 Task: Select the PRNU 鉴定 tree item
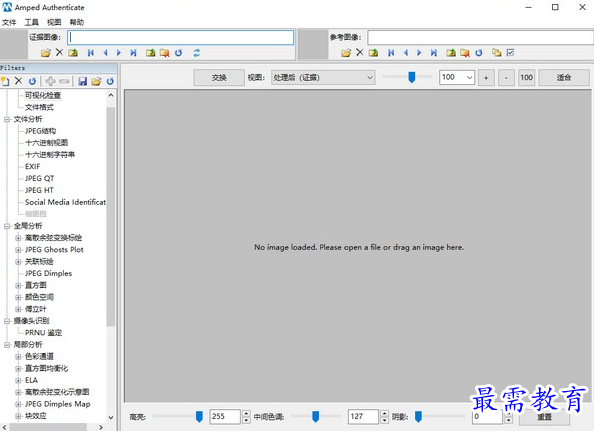[x=43, y=333]
